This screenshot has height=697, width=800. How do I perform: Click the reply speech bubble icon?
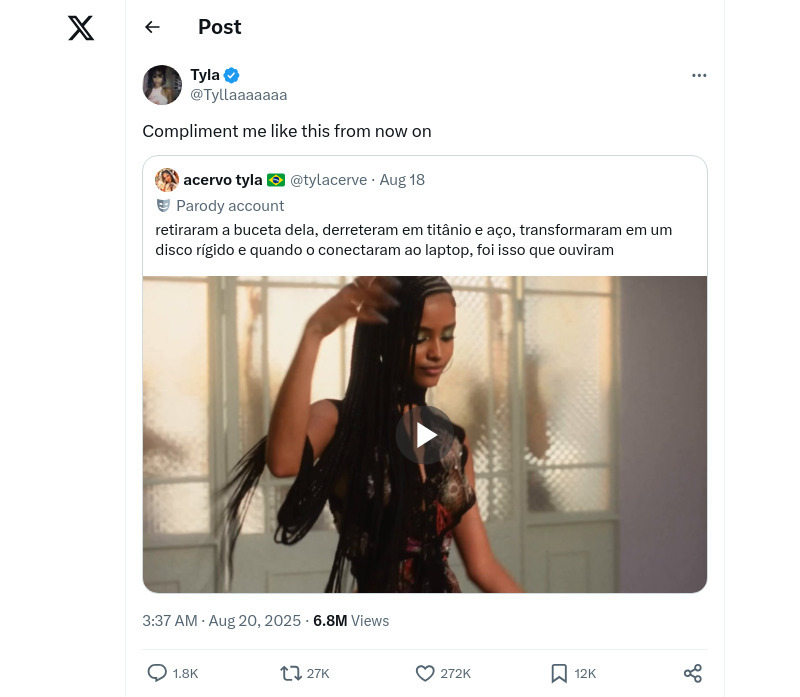(157, 673)
